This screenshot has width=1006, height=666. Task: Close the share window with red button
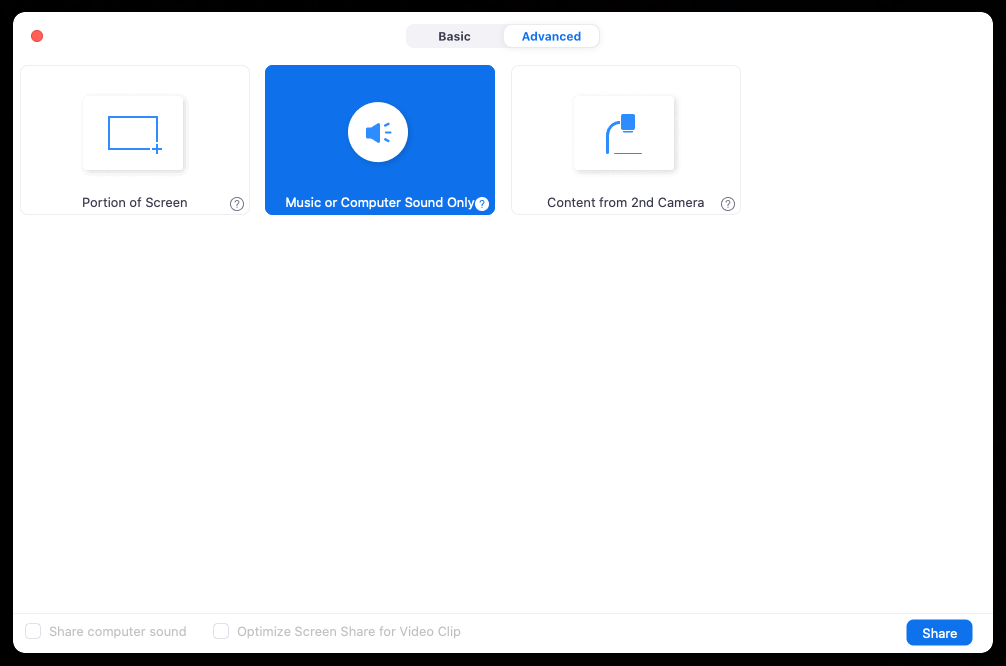(37, 36)
